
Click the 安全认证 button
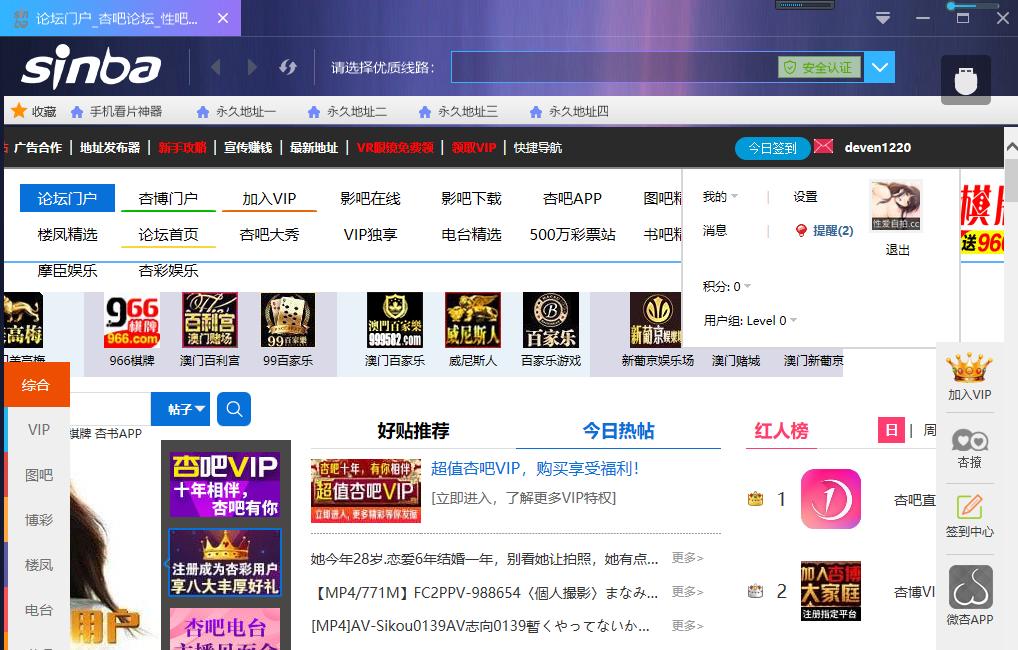pos(819,67)
